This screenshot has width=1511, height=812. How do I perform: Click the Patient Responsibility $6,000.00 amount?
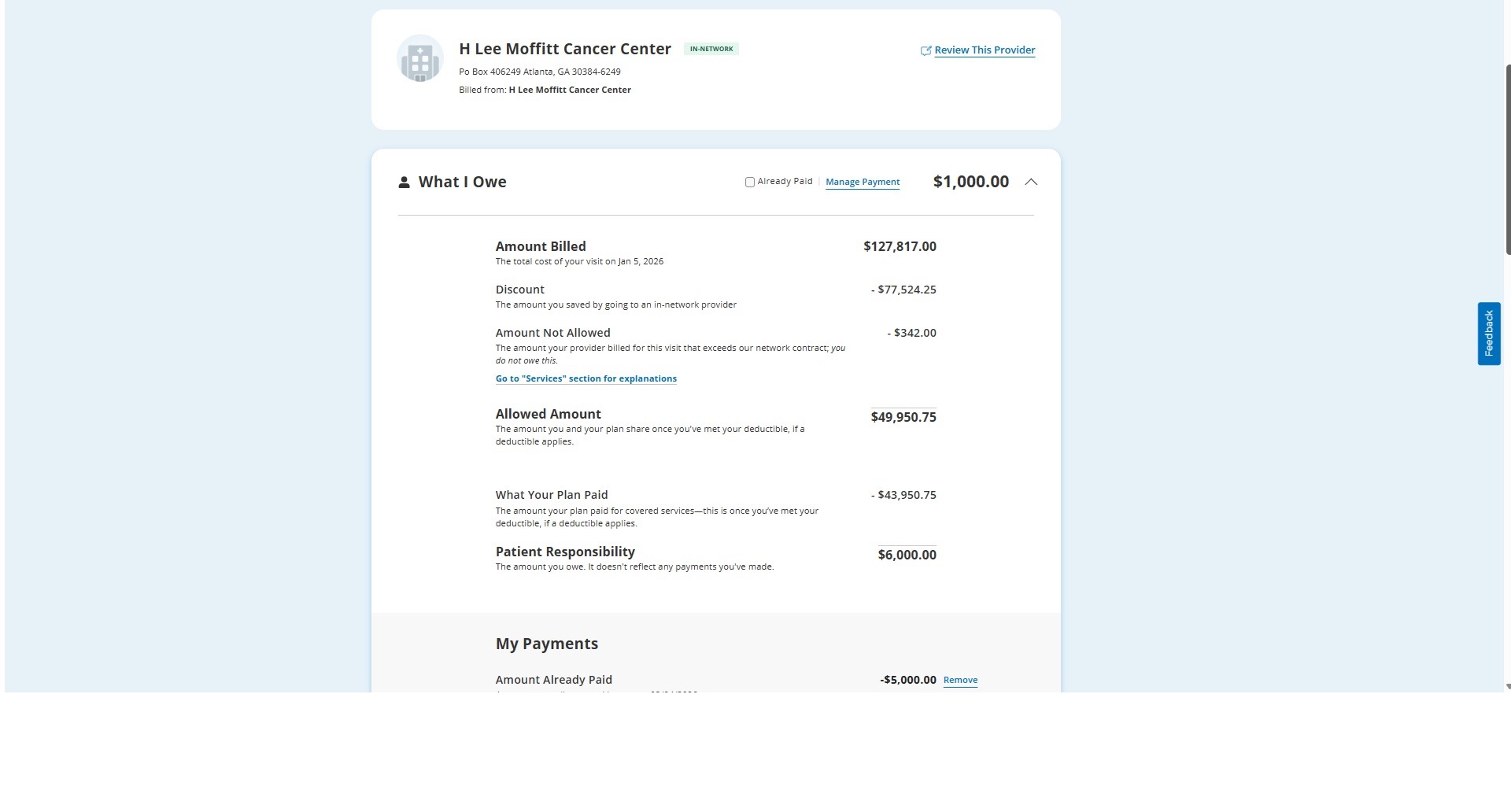pyautogui.click(x=907, y=555)
